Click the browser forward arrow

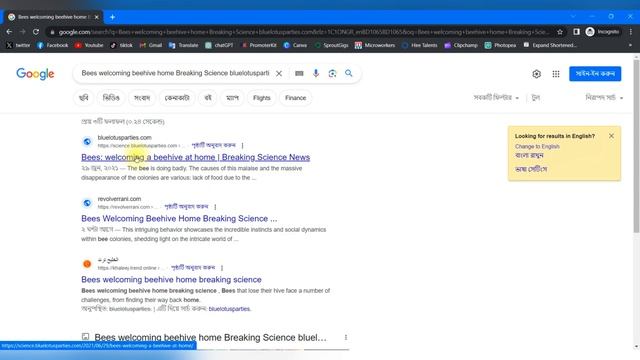pos(22,32)
